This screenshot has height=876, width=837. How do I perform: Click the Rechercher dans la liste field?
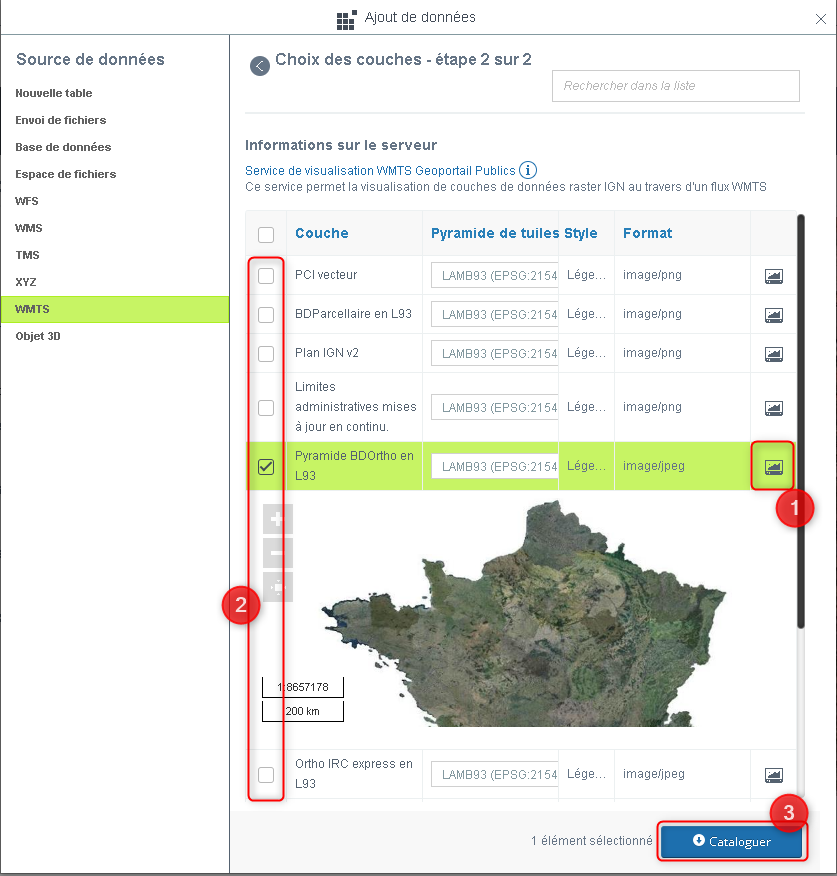point(675,86)
